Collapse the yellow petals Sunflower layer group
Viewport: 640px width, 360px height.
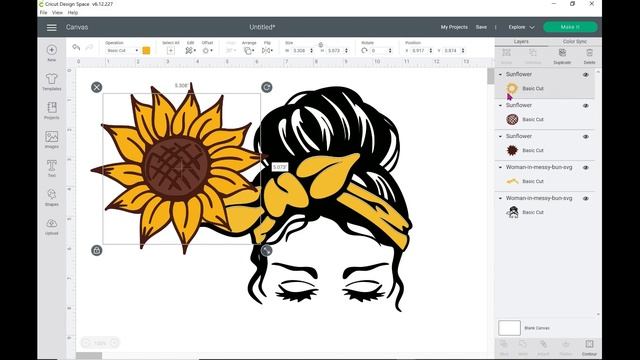click(x=500, y=74)
